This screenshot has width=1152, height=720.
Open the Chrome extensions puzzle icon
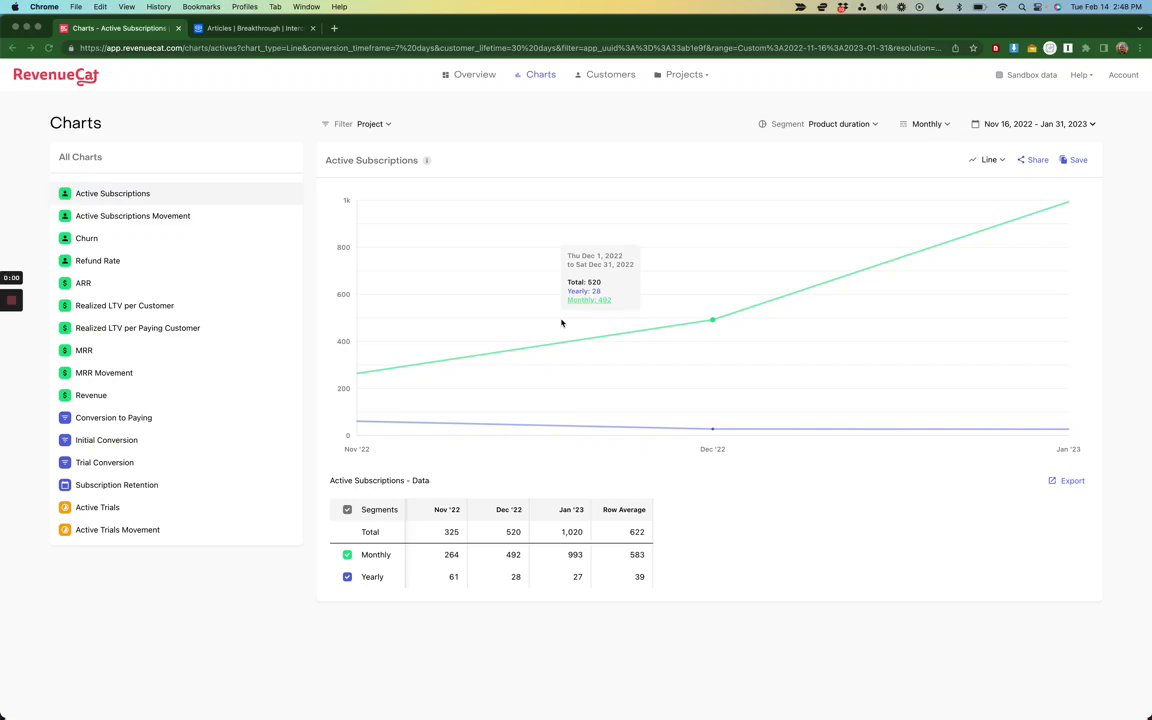click(1086, 48)
